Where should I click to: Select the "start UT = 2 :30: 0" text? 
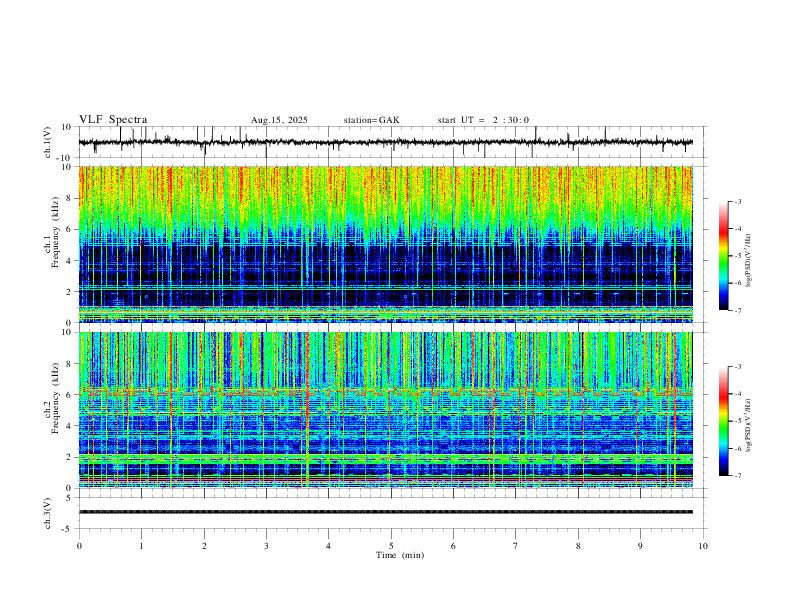coord(483,120)
